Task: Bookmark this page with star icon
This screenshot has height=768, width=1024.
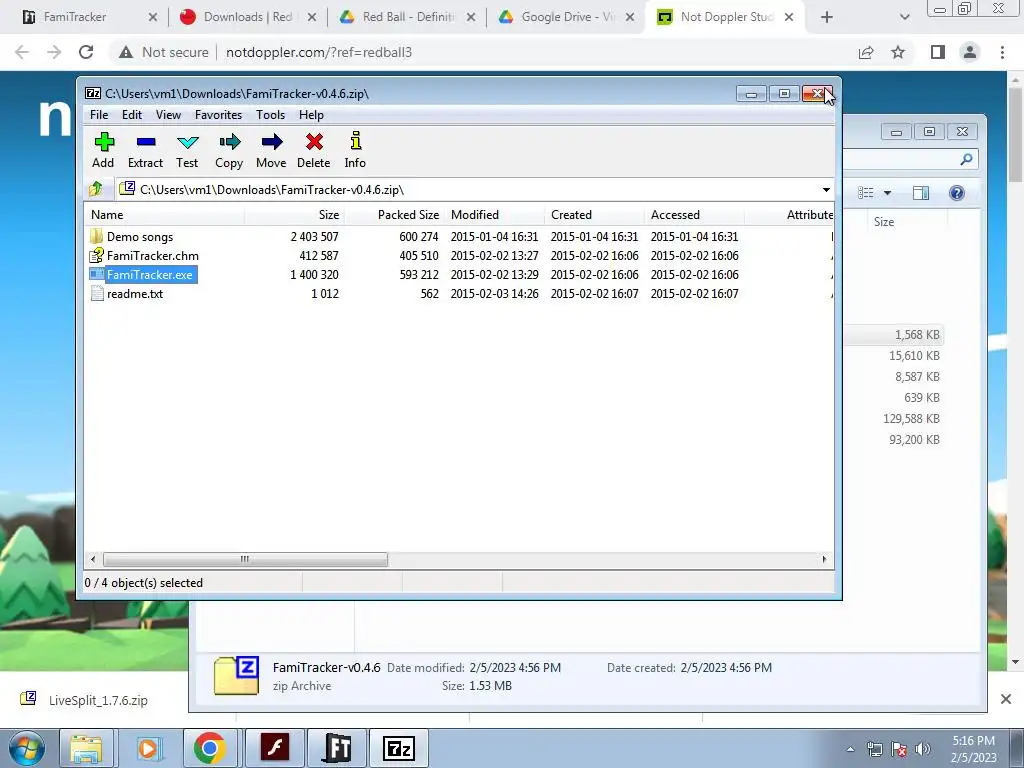Action: (x=898, y=52)
